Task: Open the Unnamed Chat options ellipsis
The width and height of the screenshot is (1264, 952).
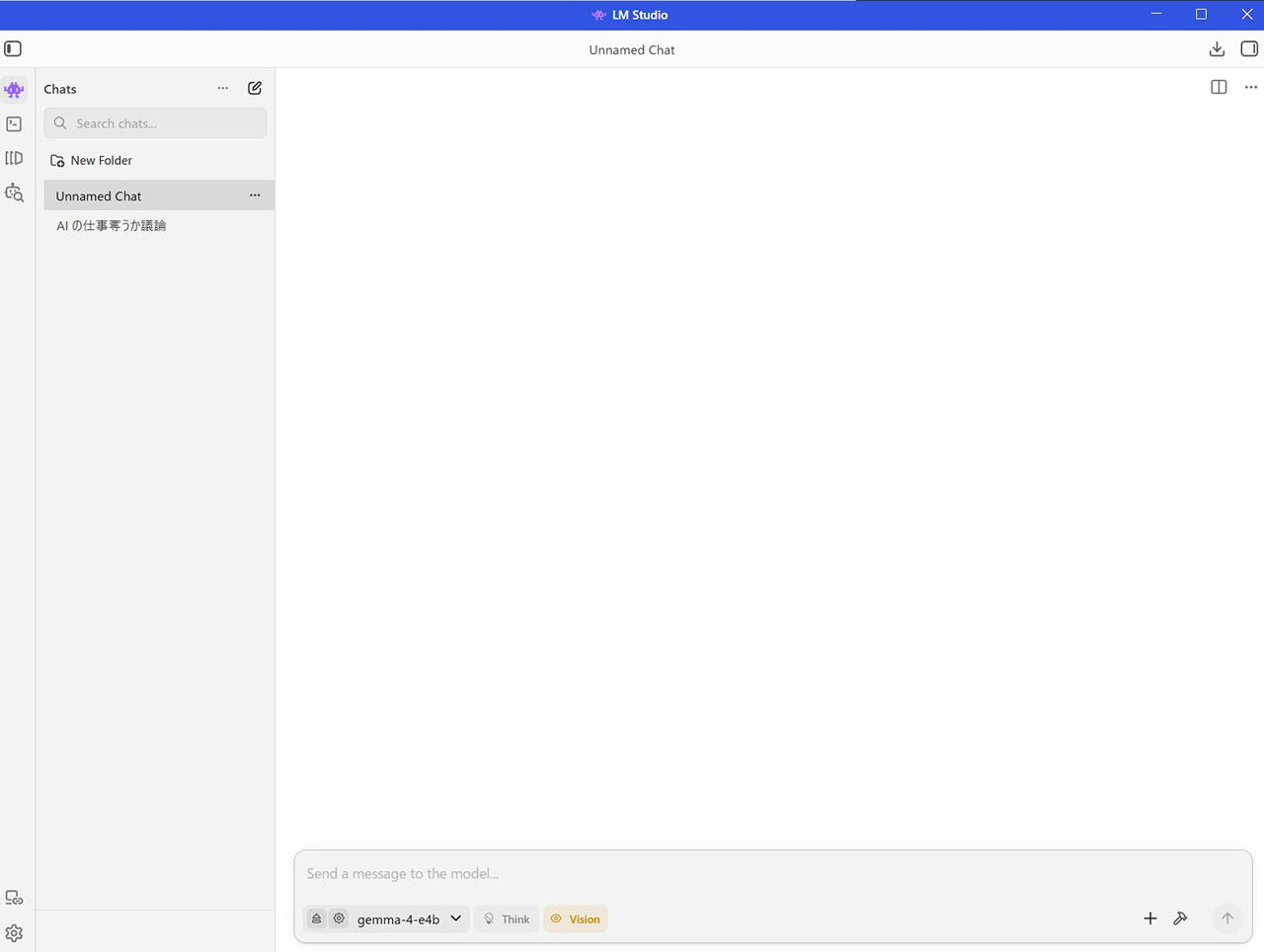Action: 255,196
